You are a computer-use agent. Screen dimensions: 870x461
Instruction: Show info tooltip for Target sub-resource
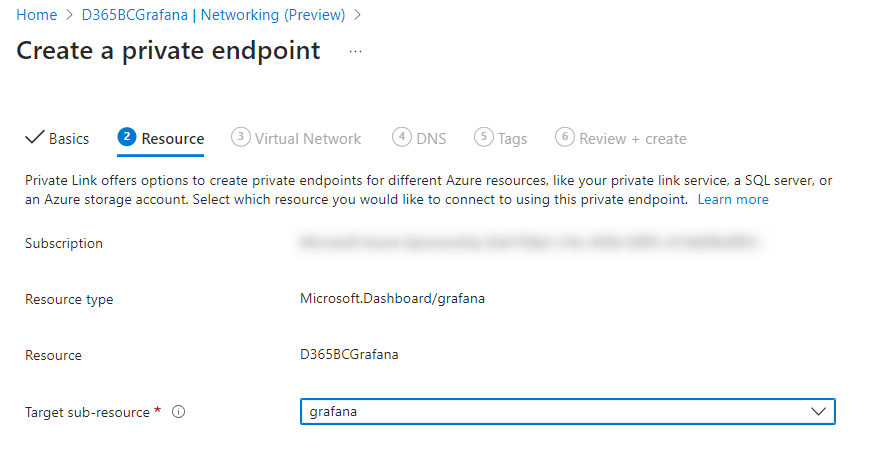click(x=179, y=412)
